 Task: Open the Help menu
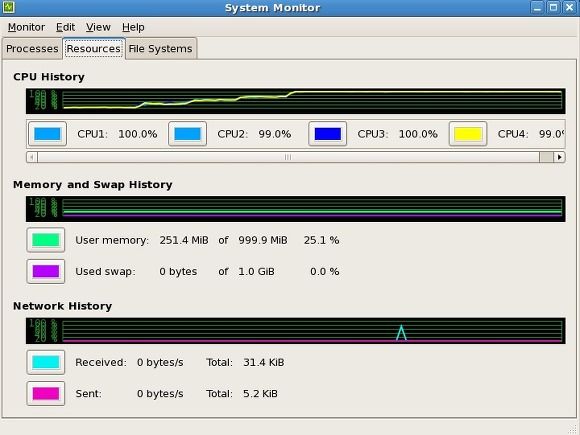pyautogui.click(x=133, y=27)
